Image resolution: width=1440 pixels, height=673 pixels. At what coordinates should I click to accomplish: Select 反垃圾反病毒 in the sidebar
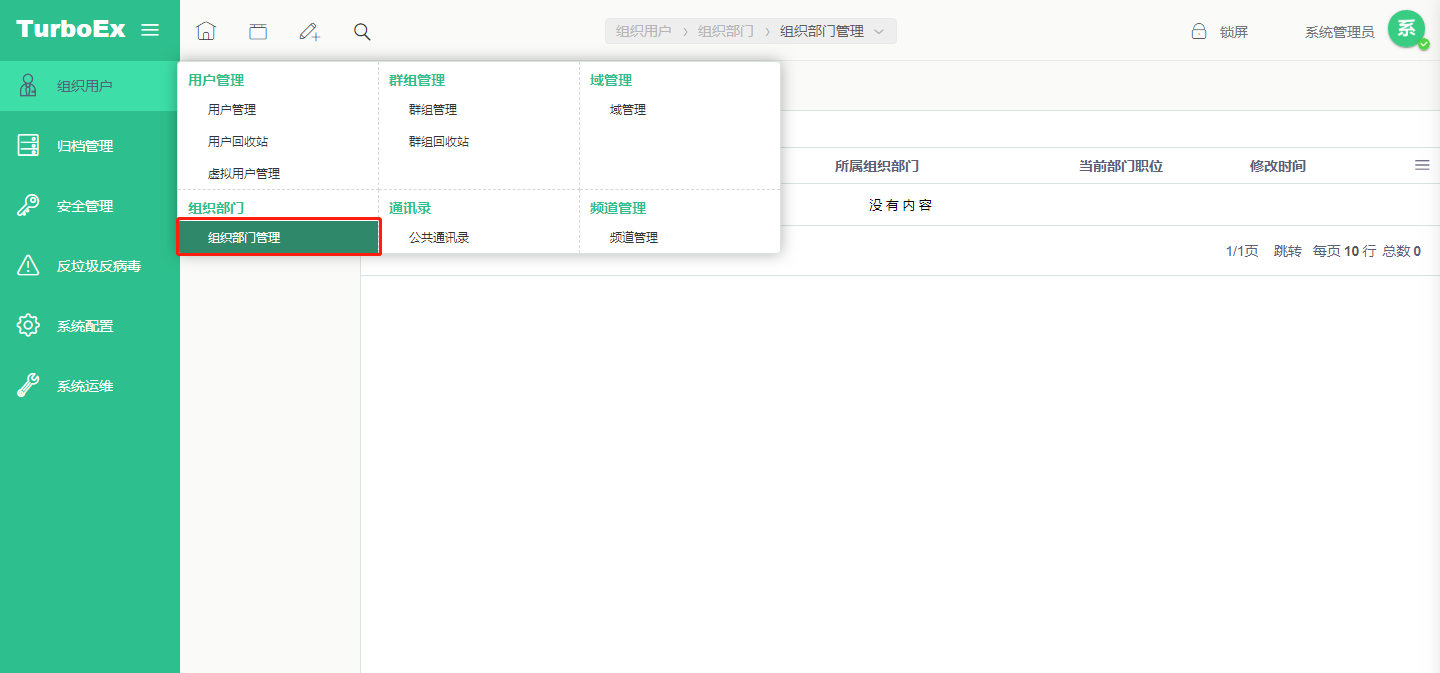click(98, 266)
